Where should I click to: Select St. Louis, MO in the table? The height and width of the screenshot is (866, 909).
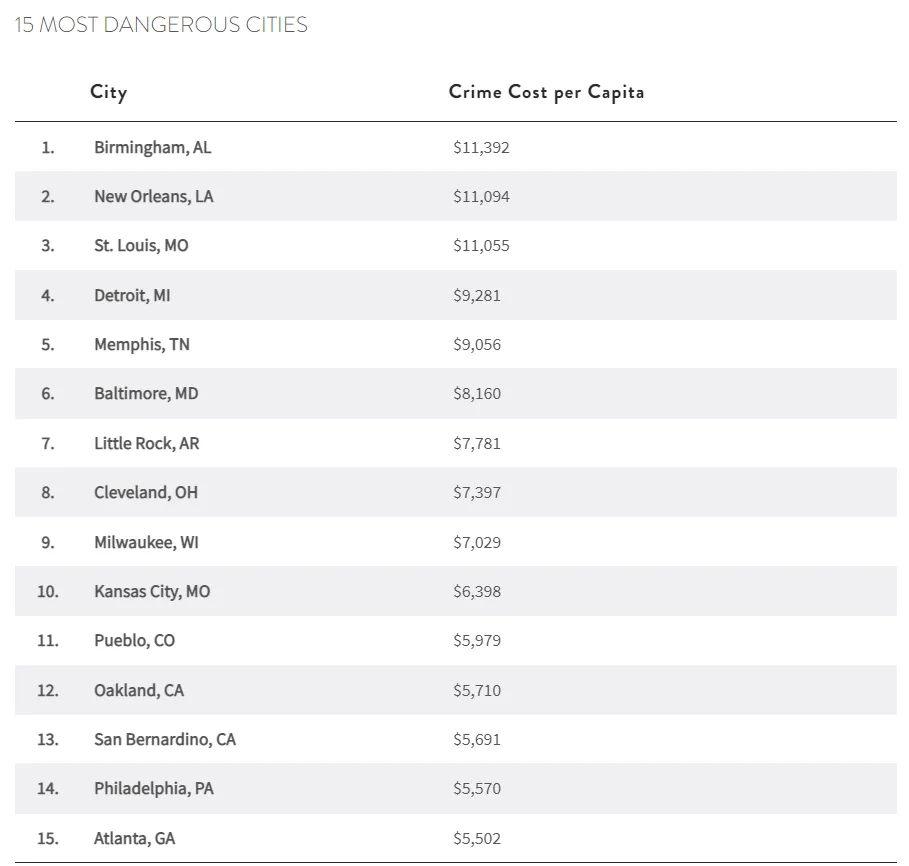pos(141,245)
